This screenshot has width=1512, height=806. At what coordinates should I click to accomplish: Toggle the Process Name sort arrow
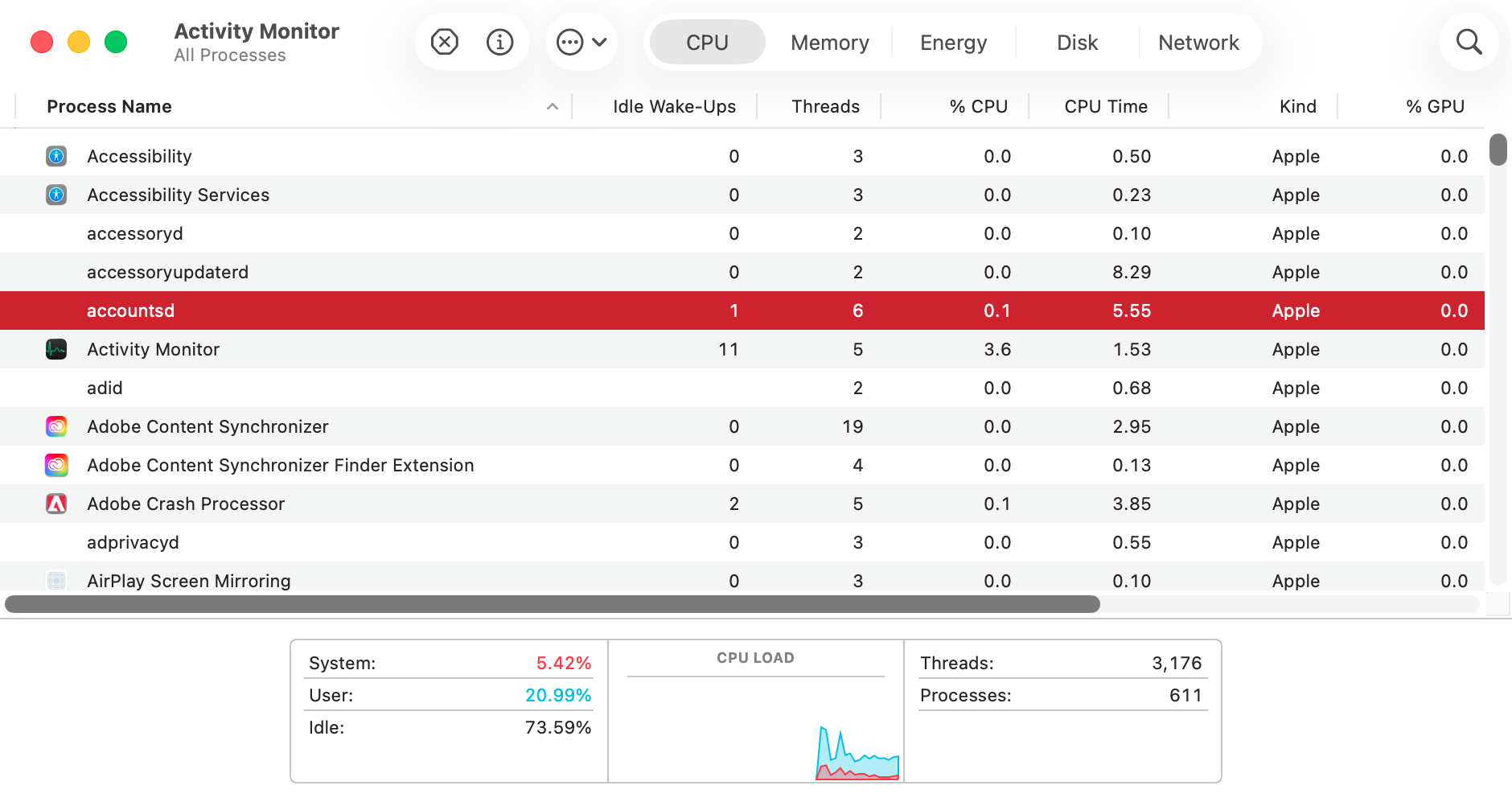pos(553,106)
